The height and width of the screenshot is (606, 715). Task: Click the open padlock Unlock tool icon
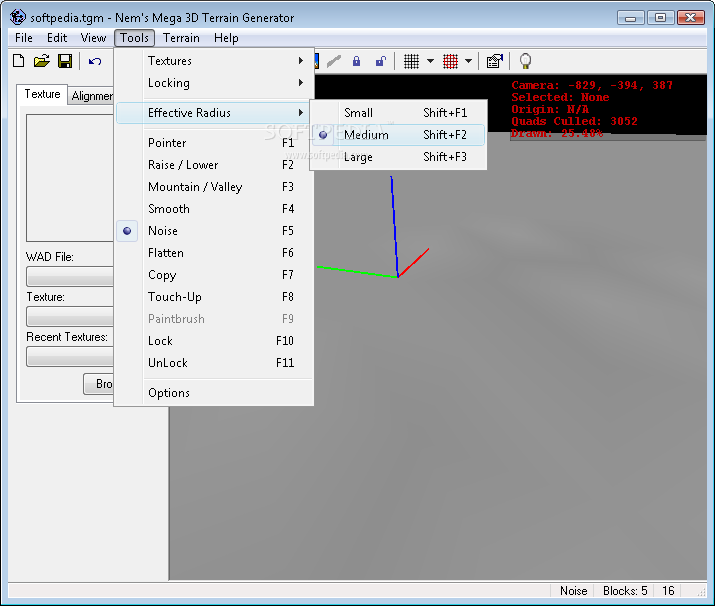(x=380, y=61)
